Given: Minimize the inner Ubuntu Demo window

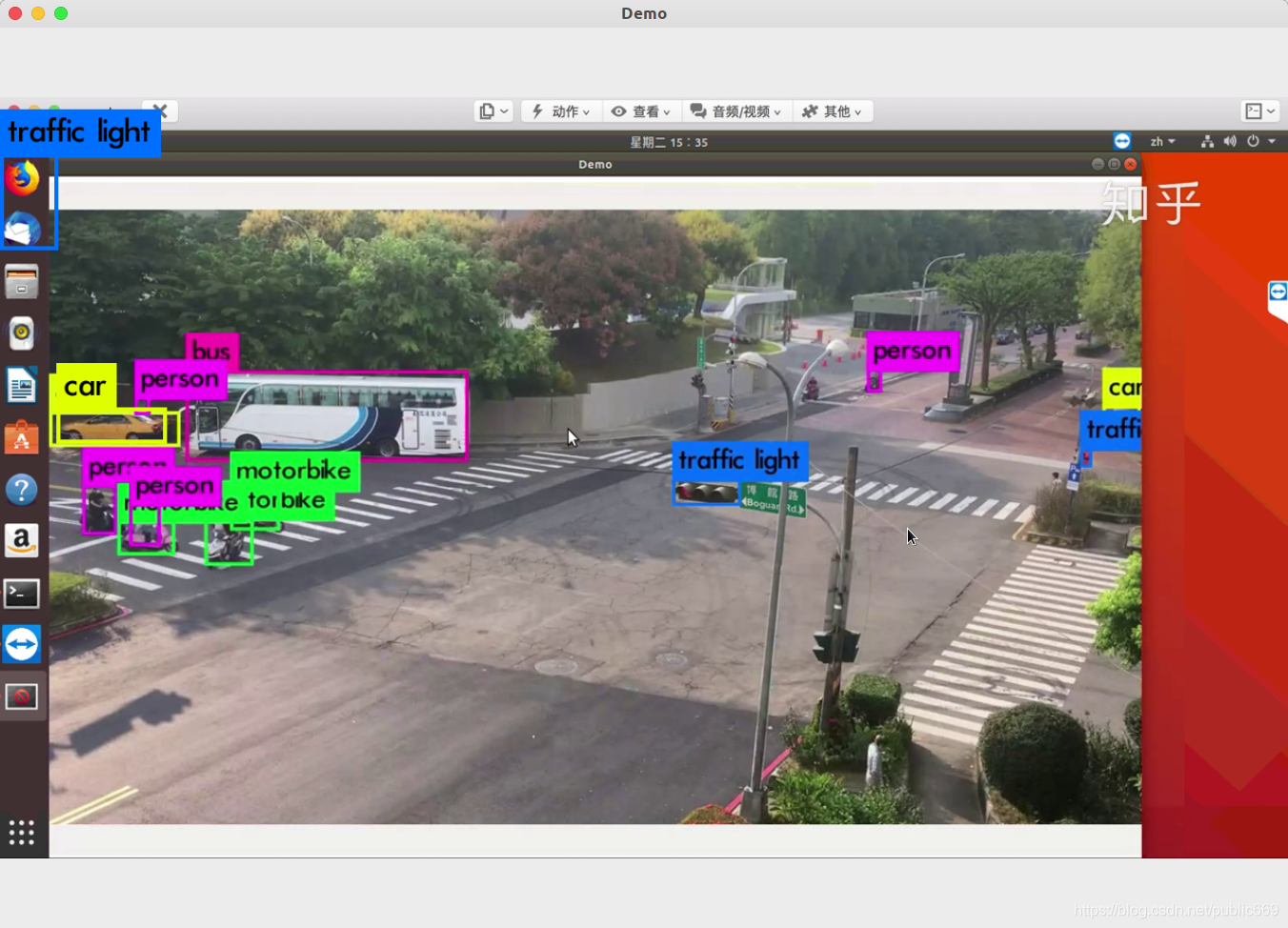Looking at the screenshot, I should click(1097, 164).
